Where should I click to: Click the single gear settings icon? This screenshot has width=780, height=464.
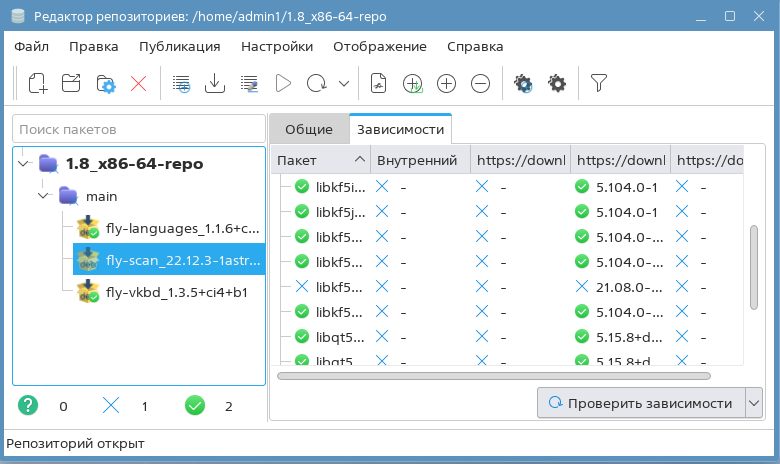[x=557, y=84]
